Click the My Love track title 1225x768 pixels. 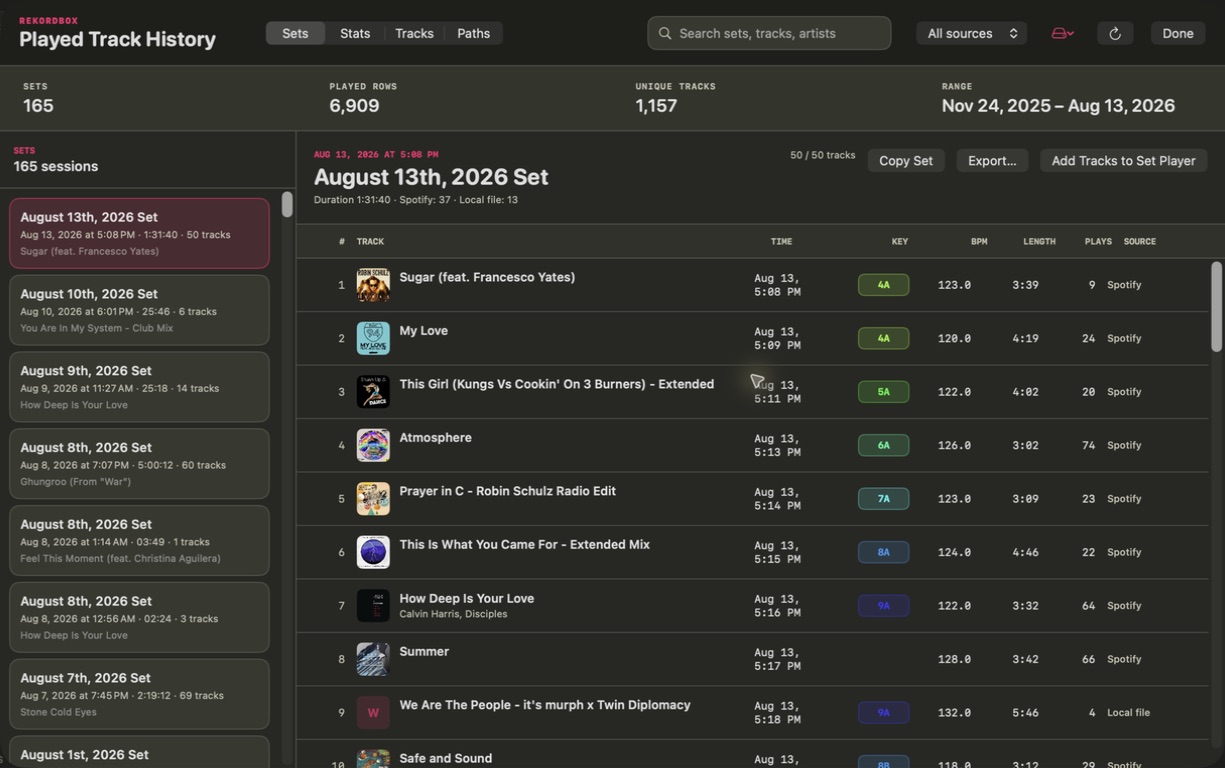tap(423, 331)
